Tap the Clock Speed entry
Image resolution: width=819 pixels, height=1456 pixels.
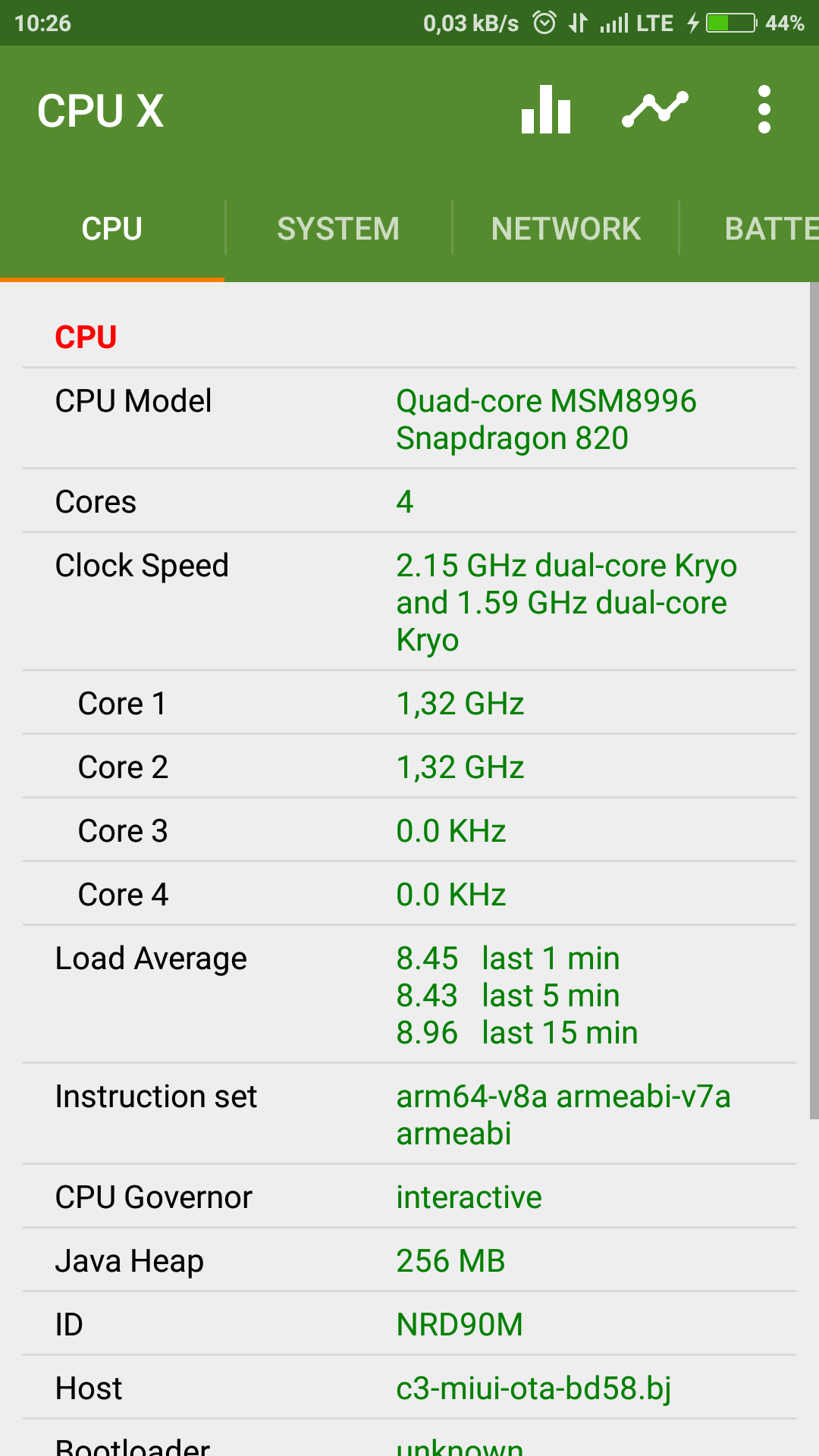point(409,602)
